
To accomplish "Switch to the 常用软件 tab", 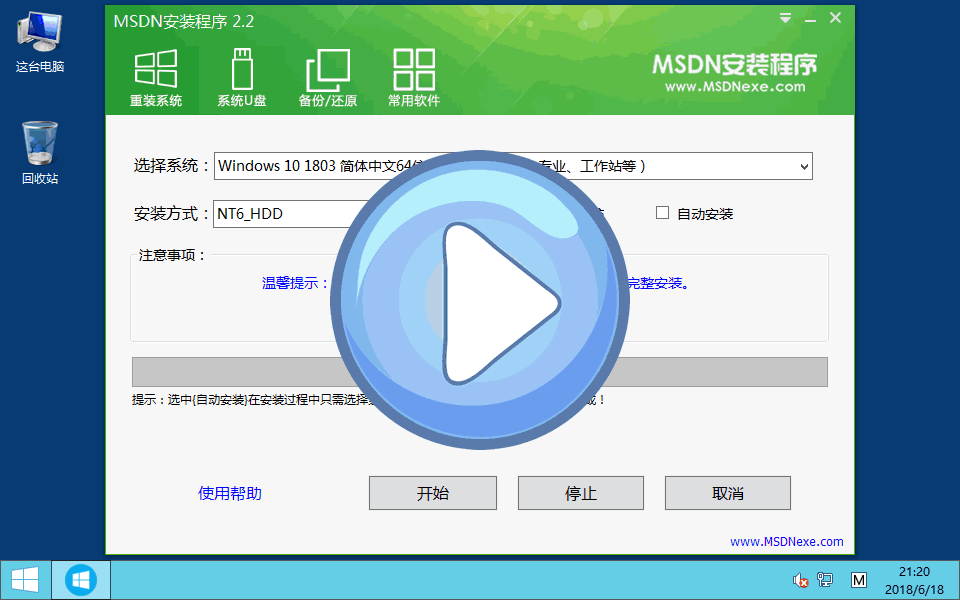I will click(413, 77).
